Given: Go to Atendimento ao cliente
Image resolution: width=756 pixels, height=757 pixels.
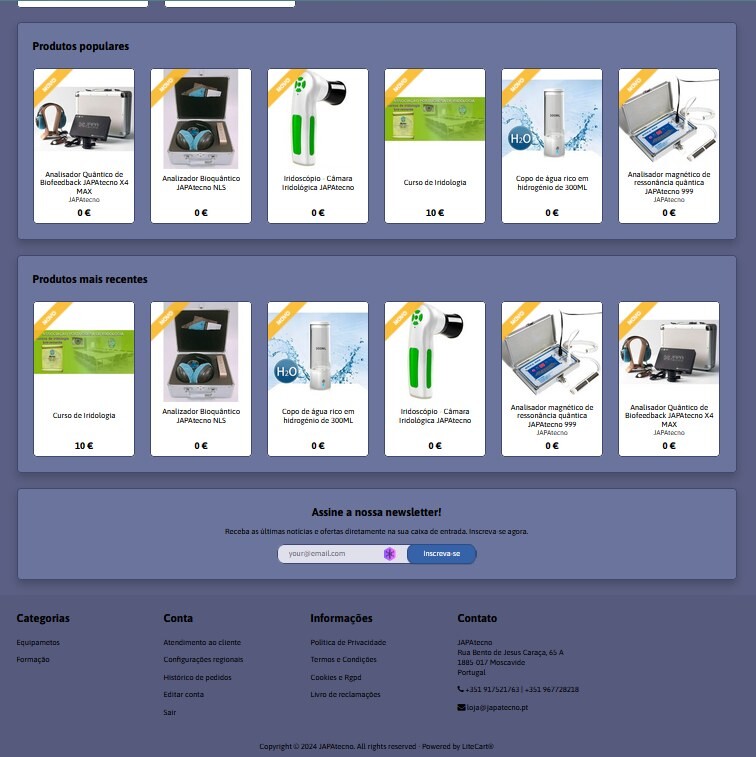Looking at the screenshot, I should coord(202,642).
